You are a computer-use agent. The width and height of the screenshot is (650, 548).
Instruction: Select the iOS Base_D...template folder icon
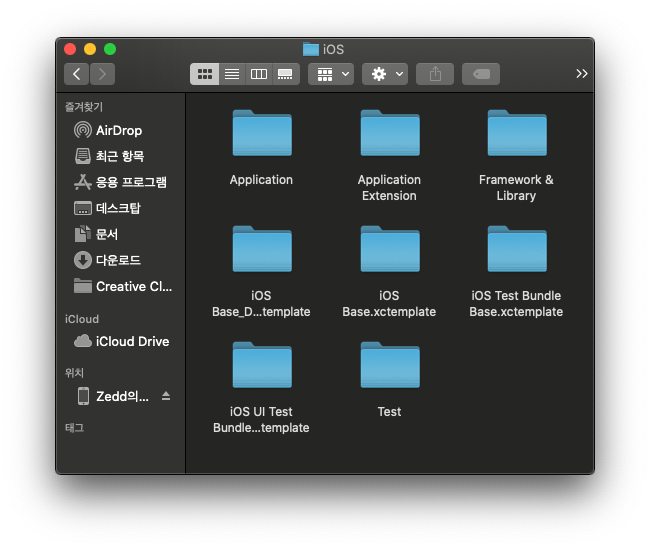[262, 249]
